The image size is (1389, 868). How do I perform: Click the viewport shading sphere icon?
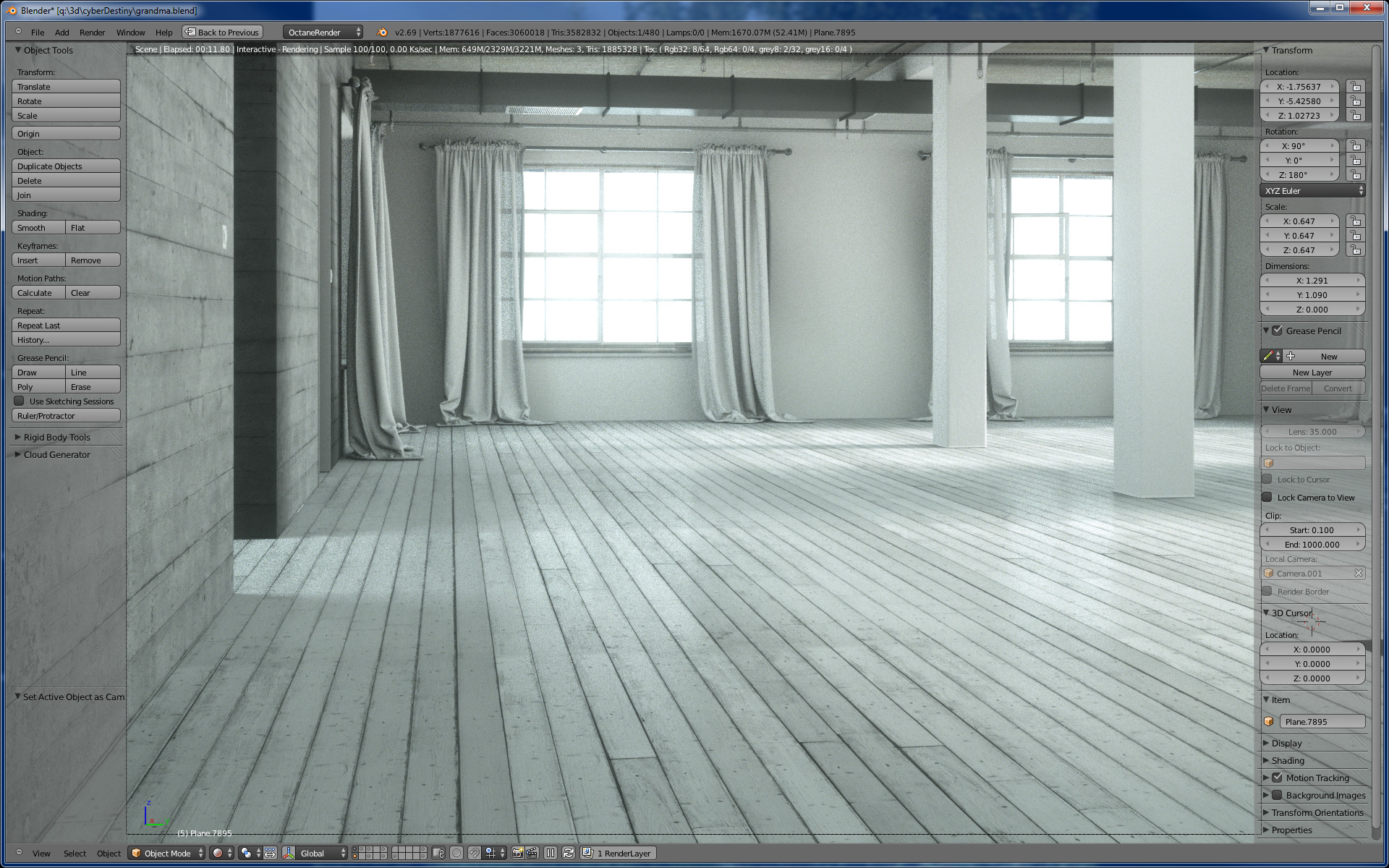coord(218,854)
